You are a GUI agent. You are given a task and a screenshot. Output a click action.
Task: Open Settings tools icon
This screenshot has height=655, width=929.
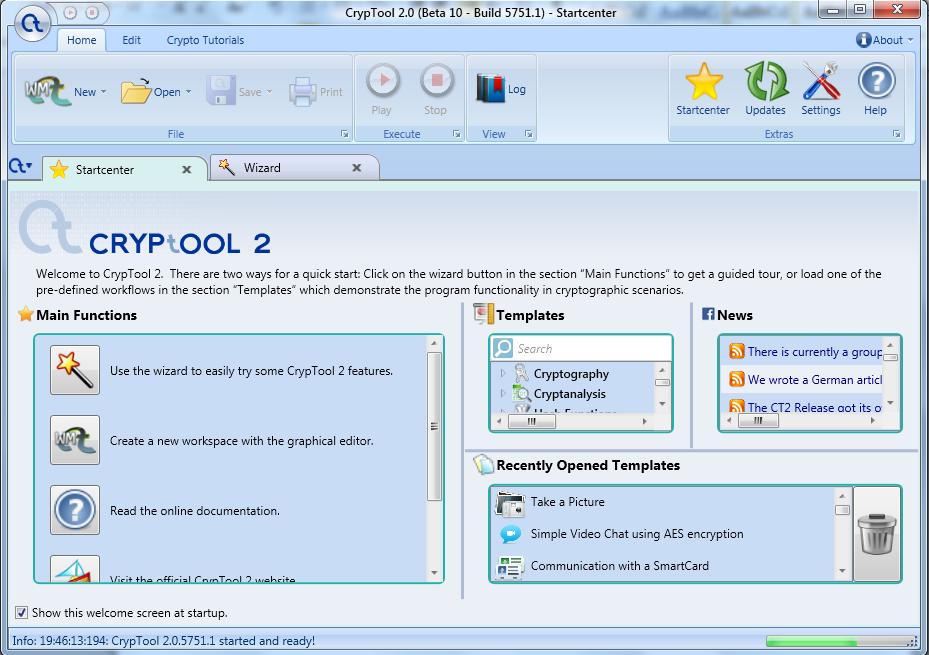pyautogui.click(x=821, y=81)
